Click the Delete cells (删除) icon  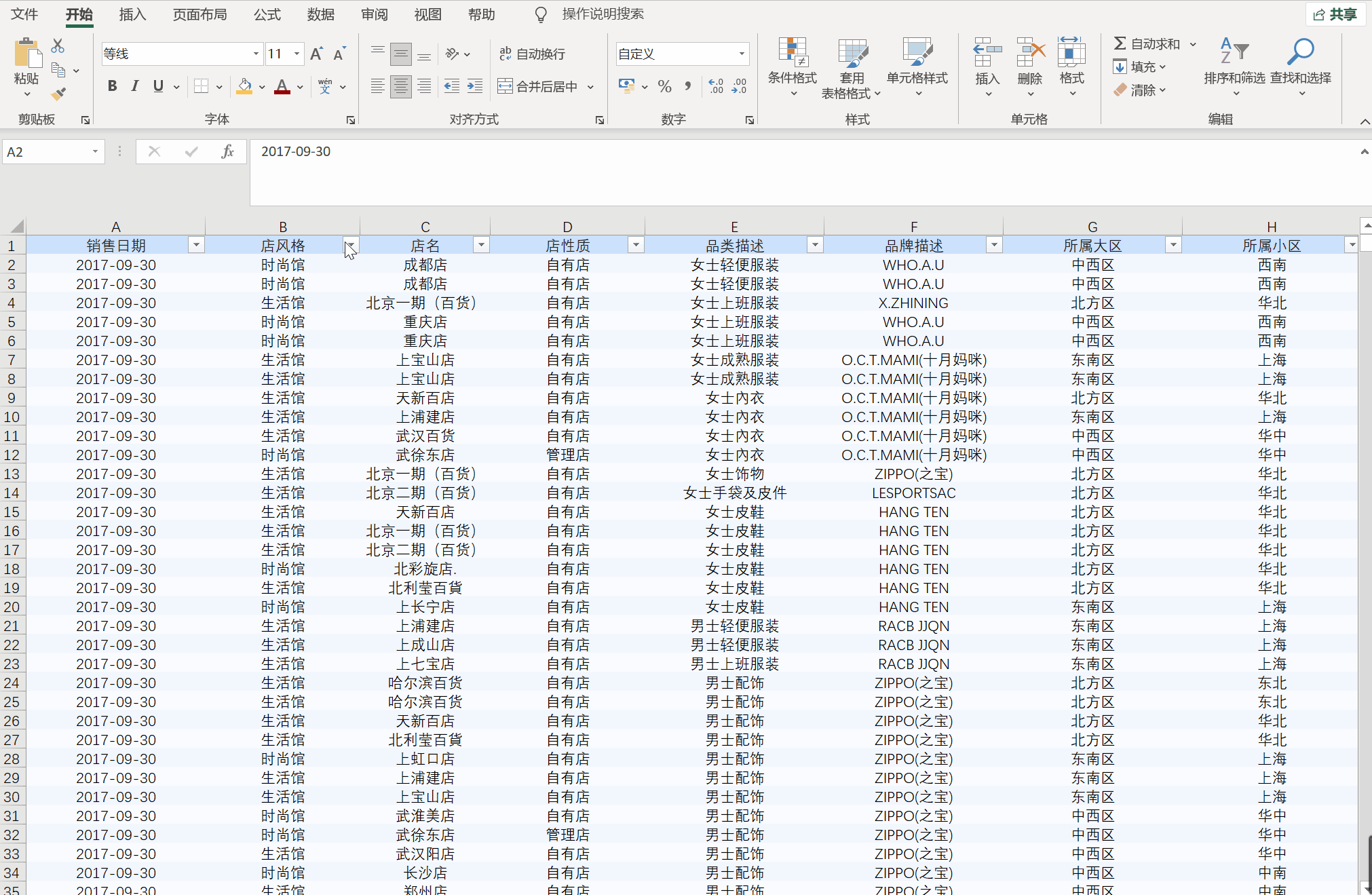1030,52
